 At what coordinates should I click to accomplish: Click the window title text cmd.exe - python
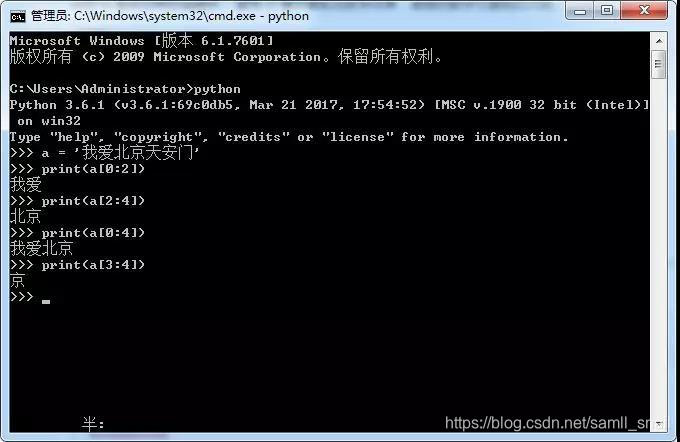click(191, 16)
